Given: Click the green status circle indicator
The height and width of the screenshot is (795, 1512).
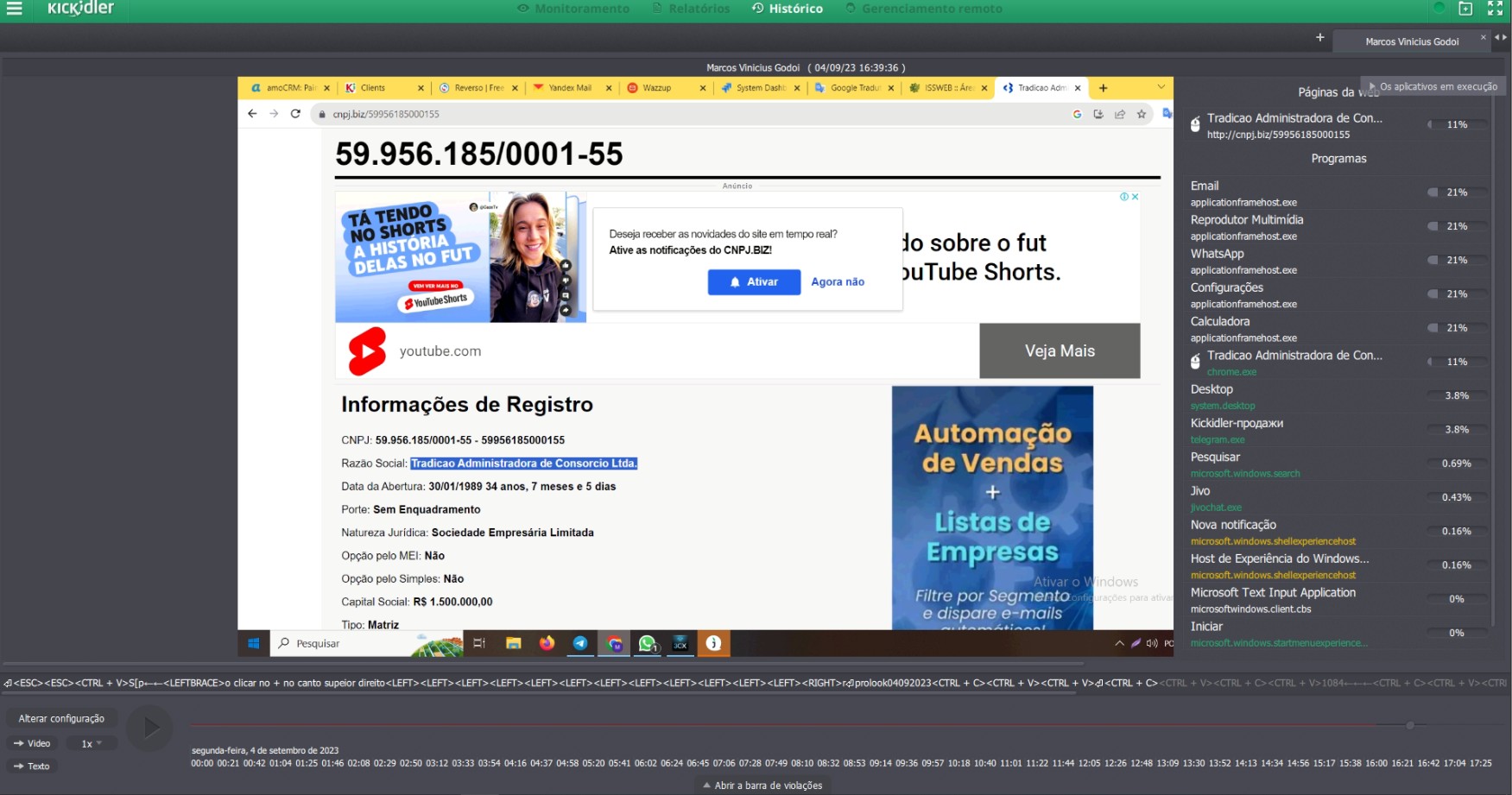Looking at the screenshot, I should click(1439, 8).
